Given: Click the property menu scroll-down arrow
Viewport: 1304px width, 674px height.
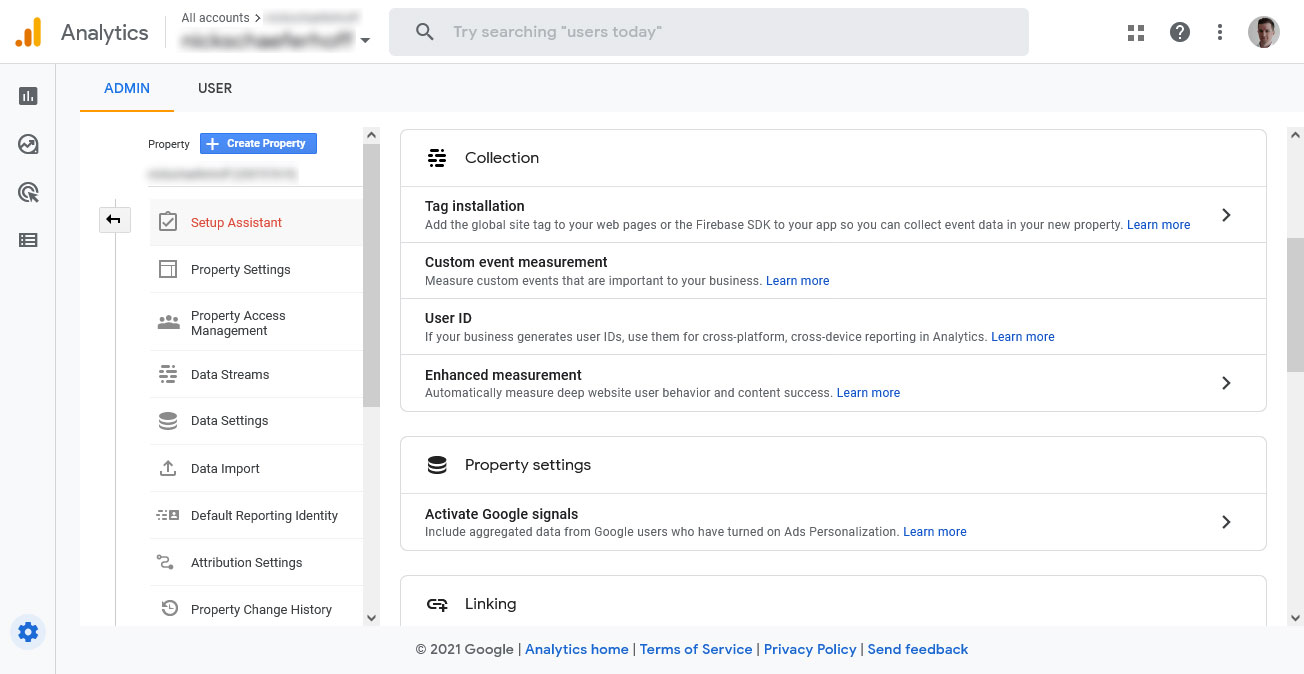Looking at the screenshot, I should point(371,618).
